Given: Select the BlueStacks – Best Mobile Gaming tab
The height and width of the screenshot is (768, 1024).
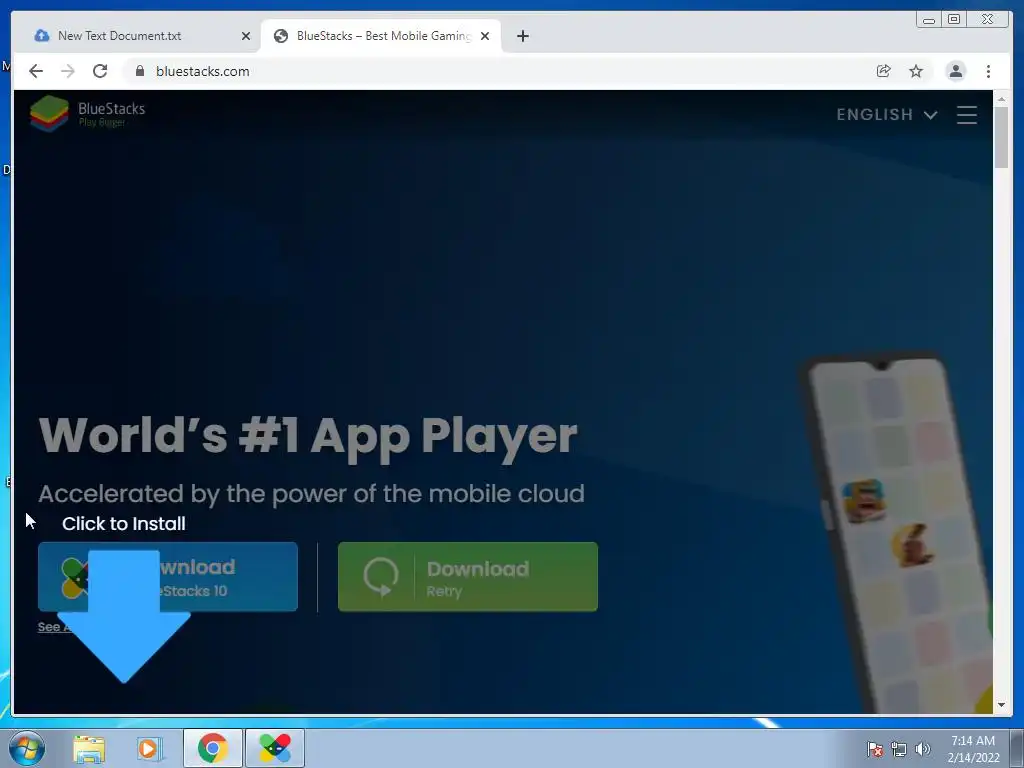Looking at the screenshot, I should point(382,36).
